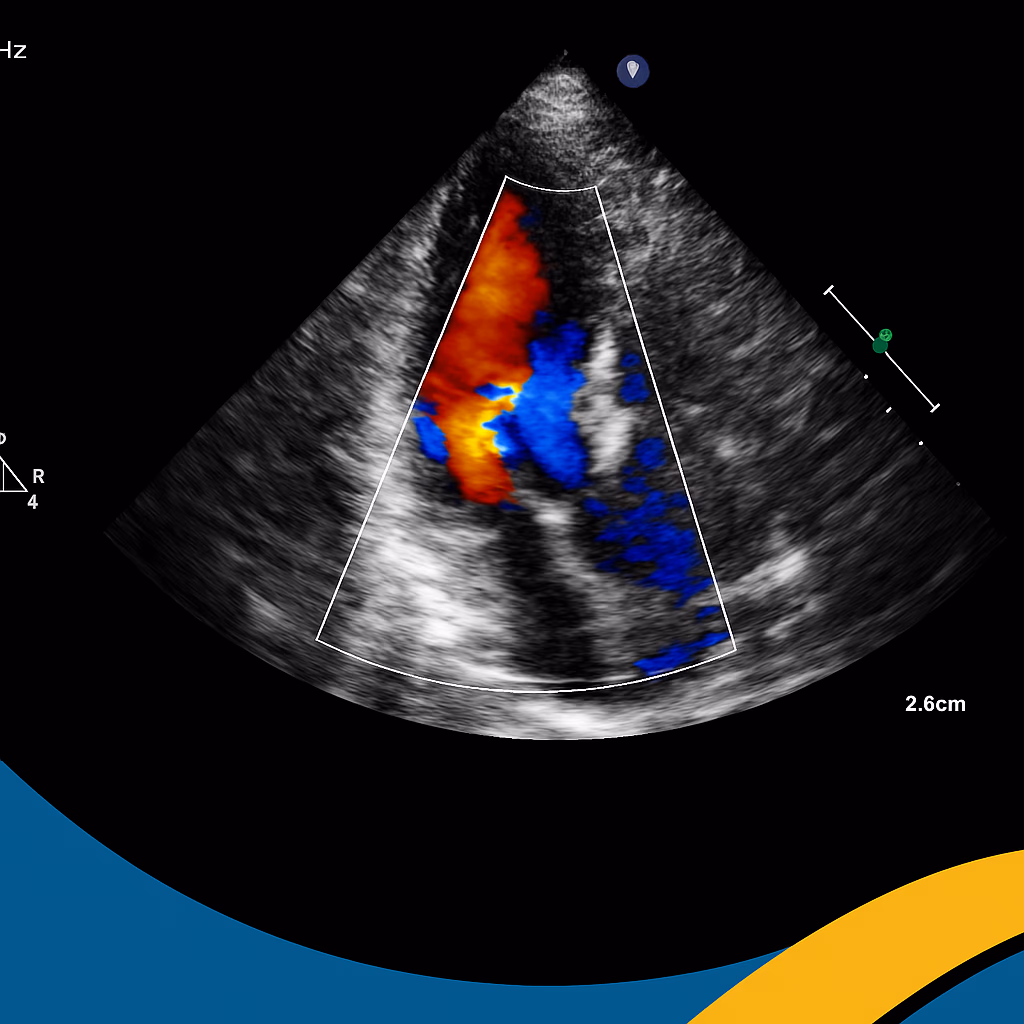Click the upper end cap of measurement bar
This screenshot has width=1024, height=1024.
tap(829, 291)
